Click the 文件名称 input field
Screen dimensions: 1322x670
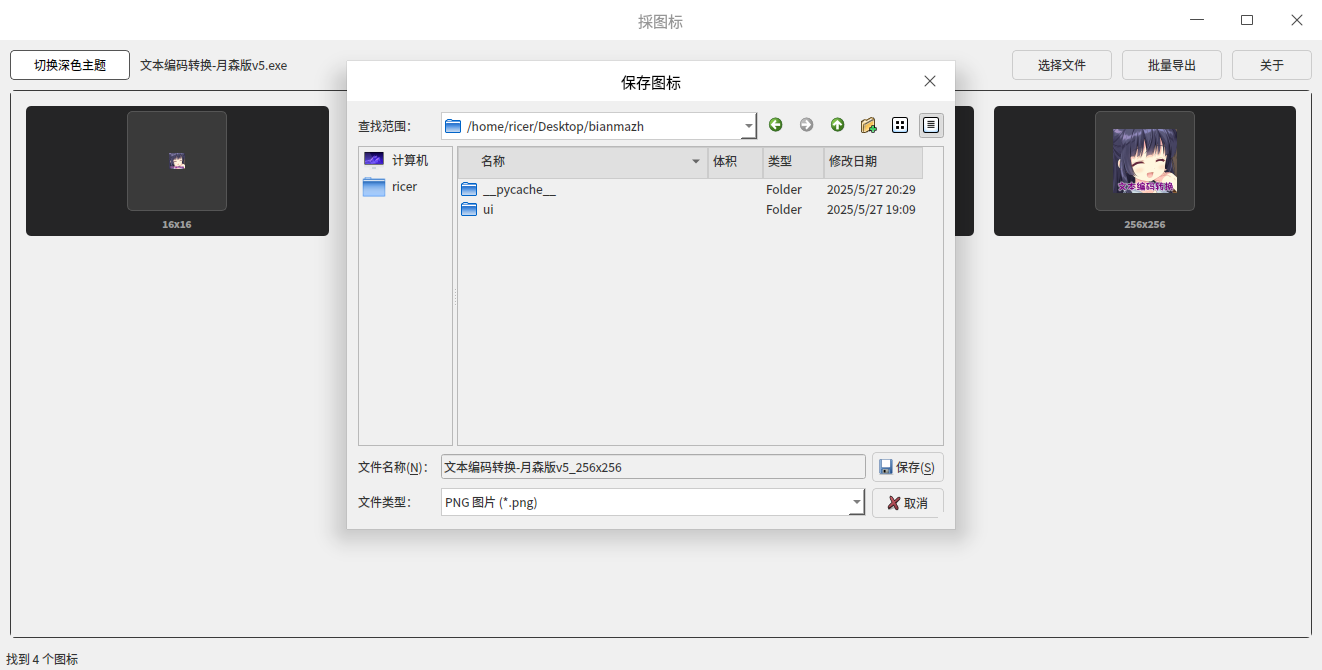pos(653,467)
